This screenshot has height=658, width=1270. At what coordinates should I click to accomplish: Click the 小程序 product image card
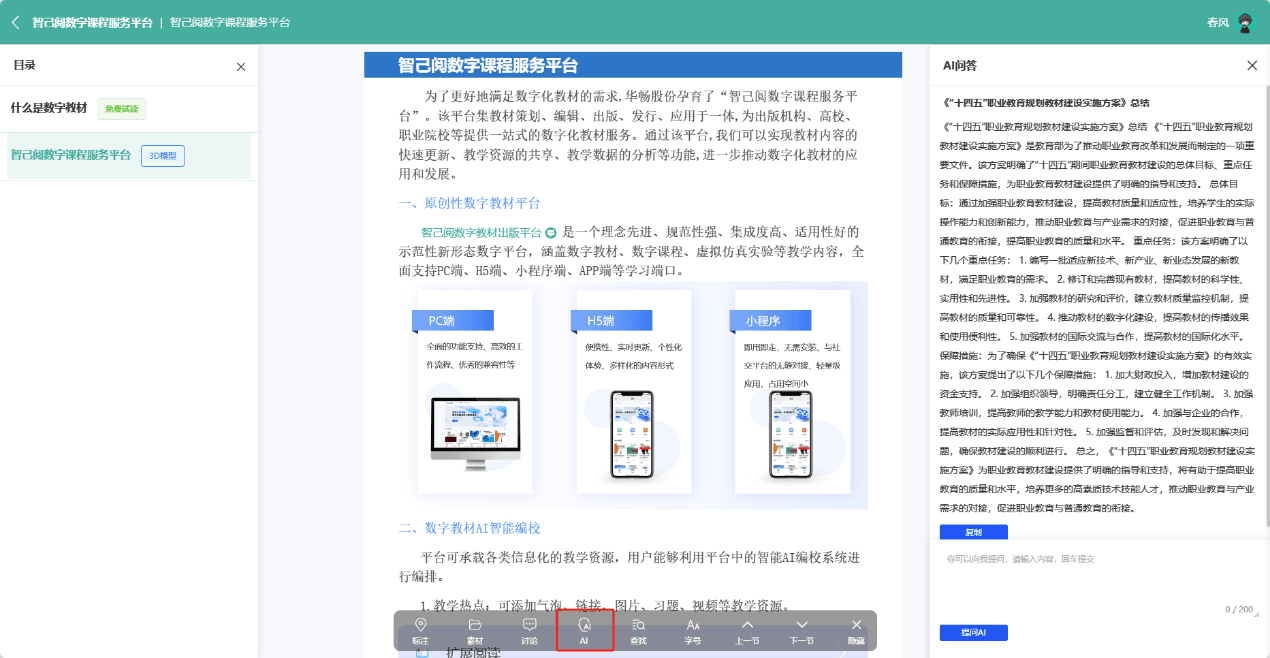[792, 392]
